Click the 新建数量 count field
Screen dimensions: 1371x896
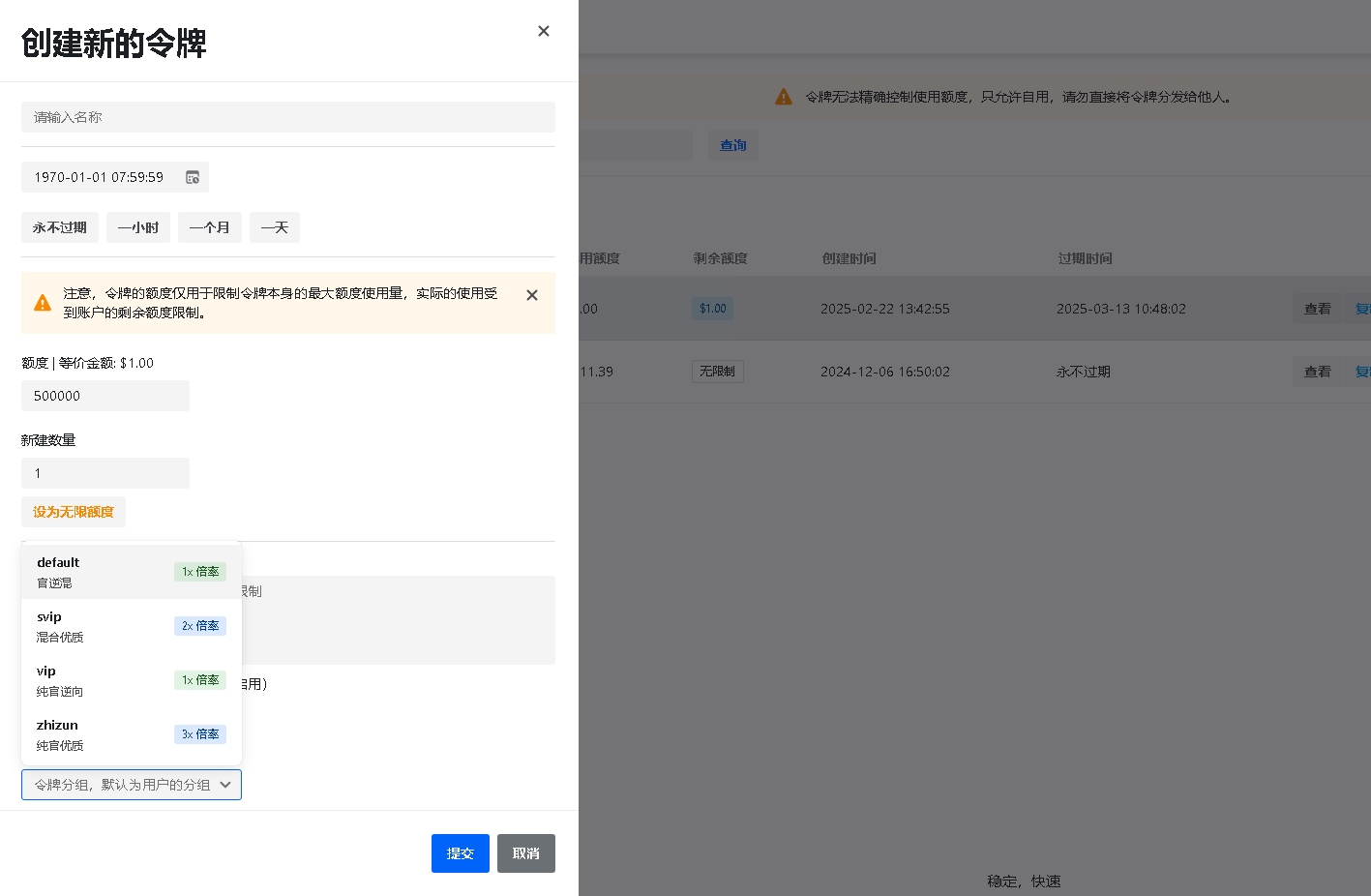105,473
